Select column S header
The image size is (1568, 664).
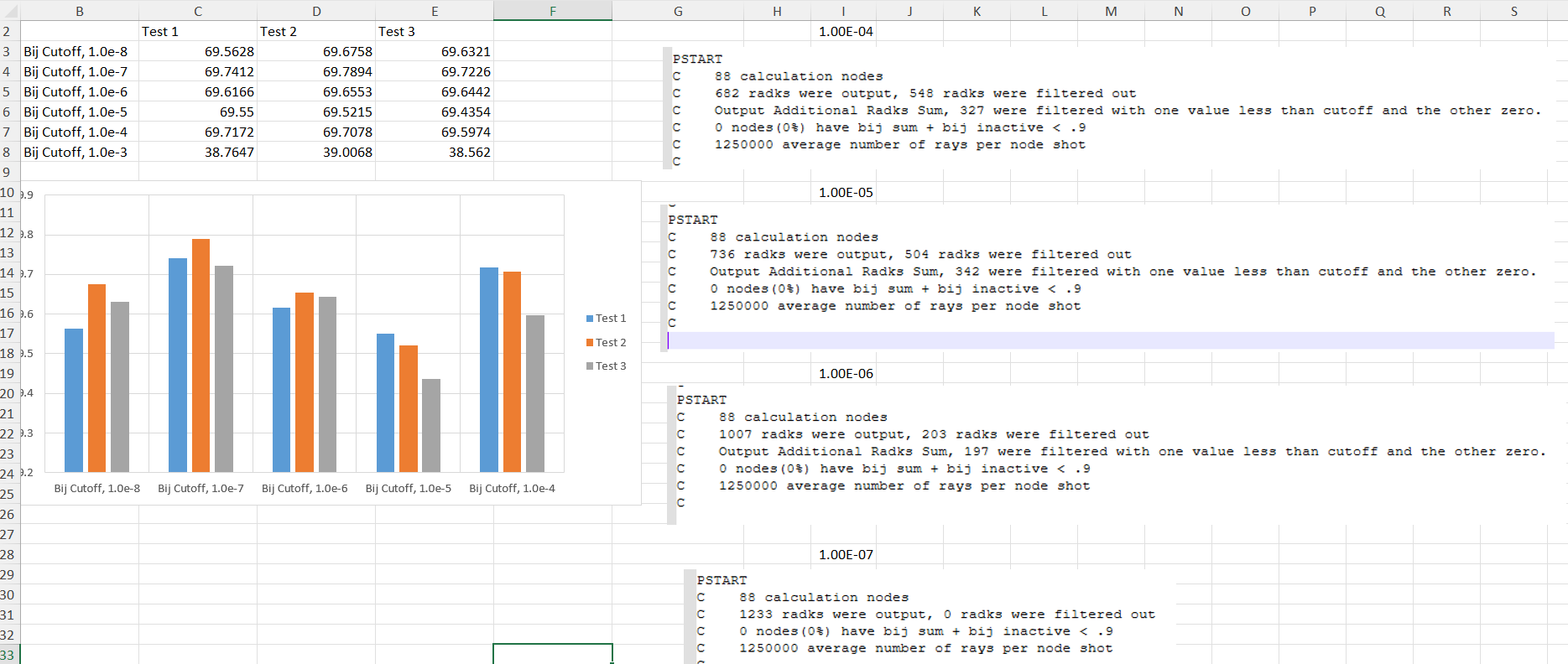tap(1514, 11)
